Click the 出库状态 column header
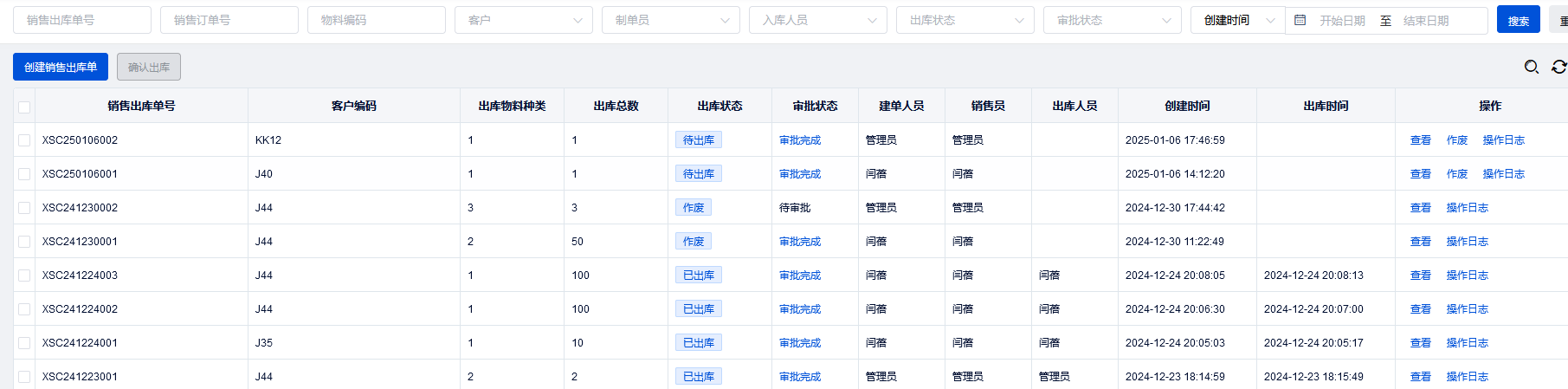Viewport: 1568px width, 389px height. coord(719,106)
